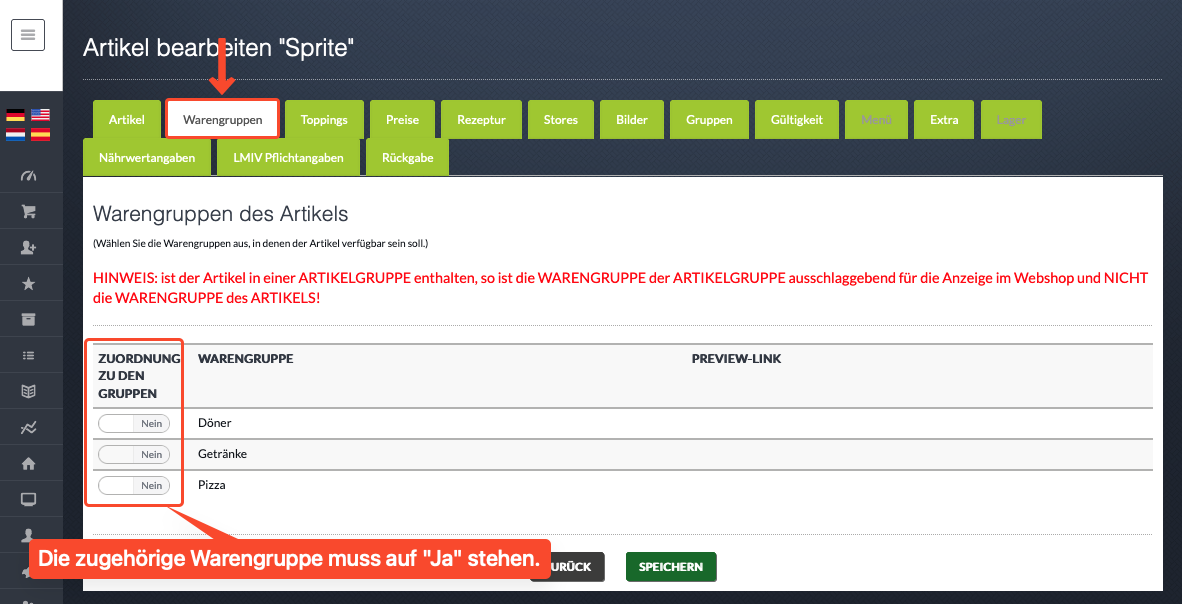This screenshot has width=1182, height=604.
Task: Open the open-book sidebar icon
Action: [29, 391]
